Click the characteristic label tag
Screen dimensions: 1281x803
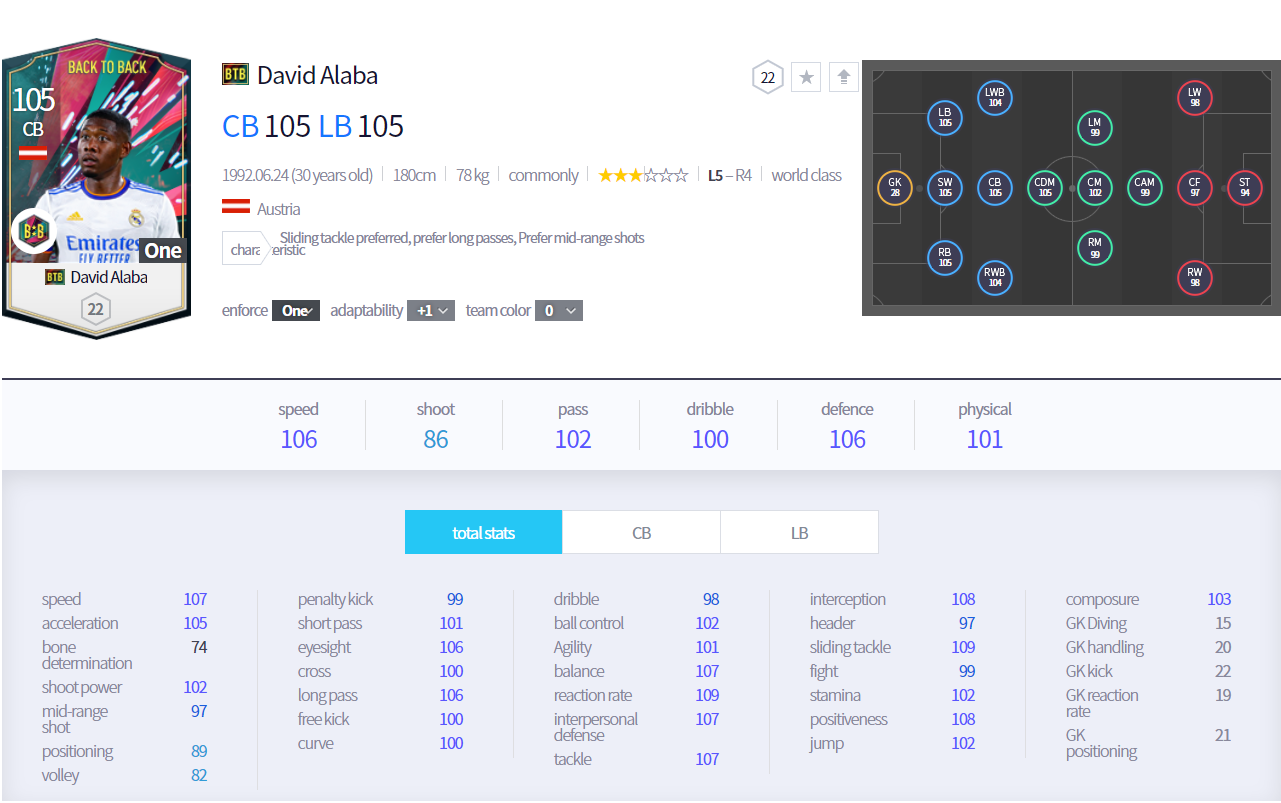coord(245,249)
